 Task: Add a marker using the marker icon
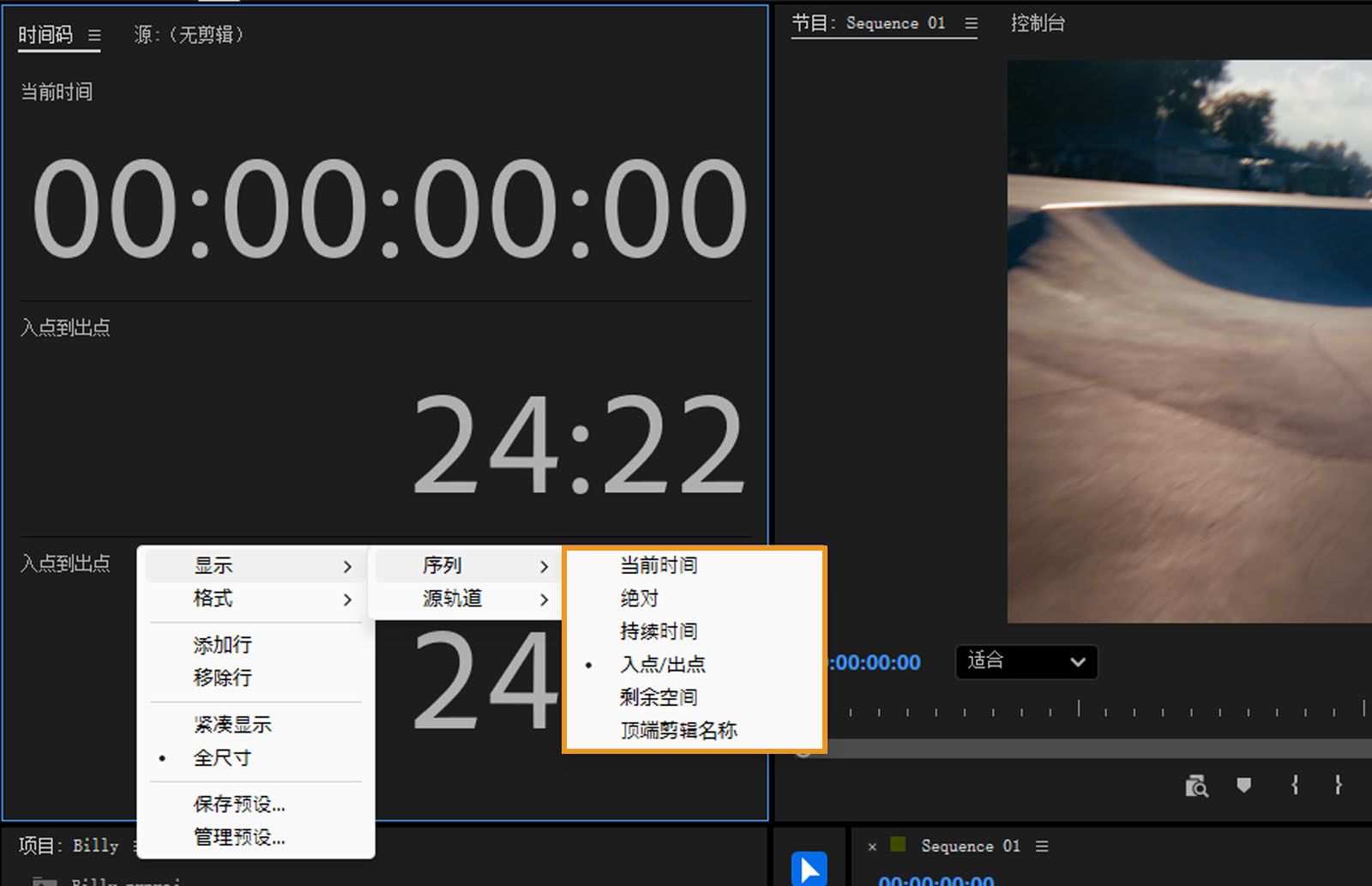[1243, 786]
